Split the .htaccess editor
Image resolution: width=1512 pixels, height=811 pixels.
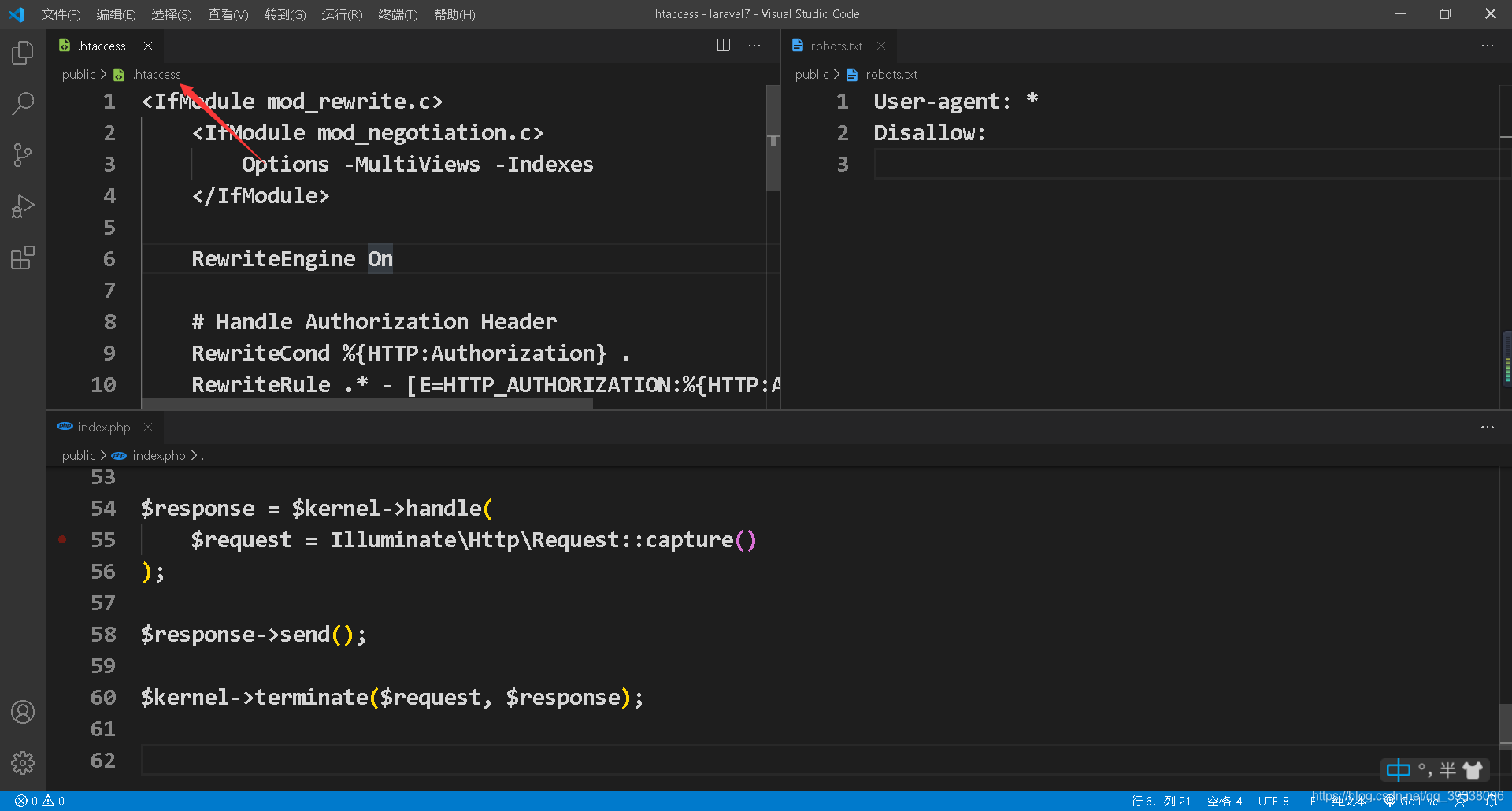[x=723, y=45]
